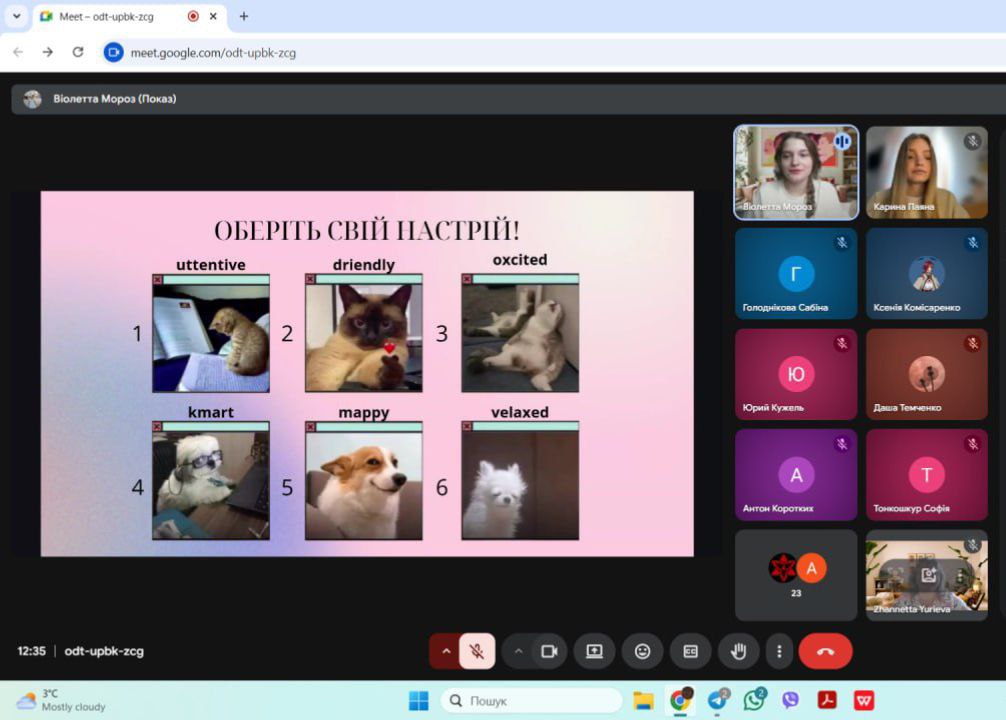Click the Present screen icon

[x=594, y=651]
